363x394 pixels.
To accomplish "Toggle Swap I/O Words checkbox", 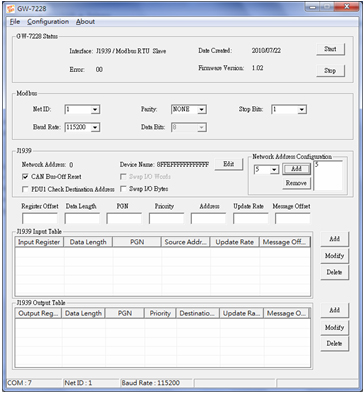I will pos(123,177).
